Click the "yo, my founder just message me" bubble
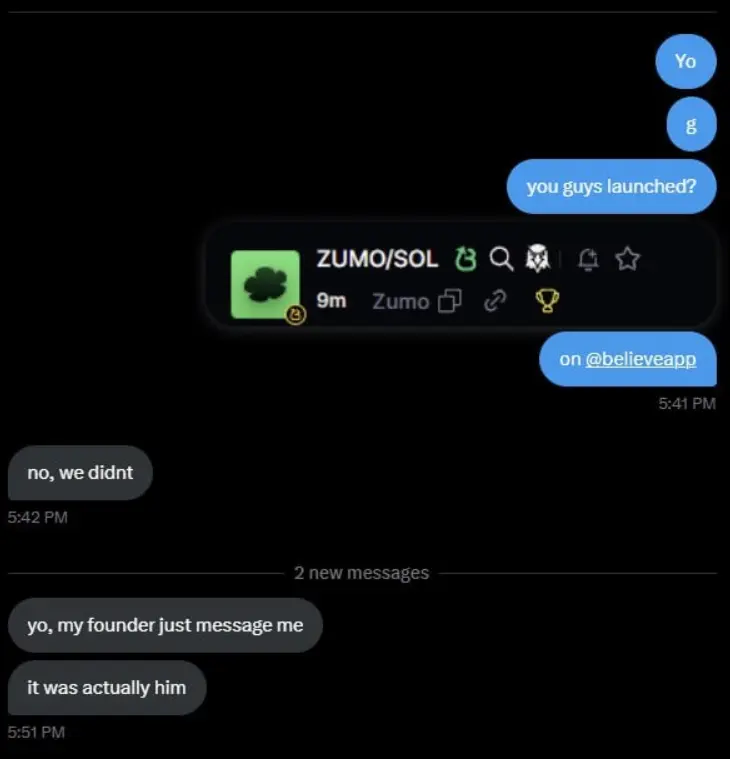Screen dimensions: 730x759 165,625
